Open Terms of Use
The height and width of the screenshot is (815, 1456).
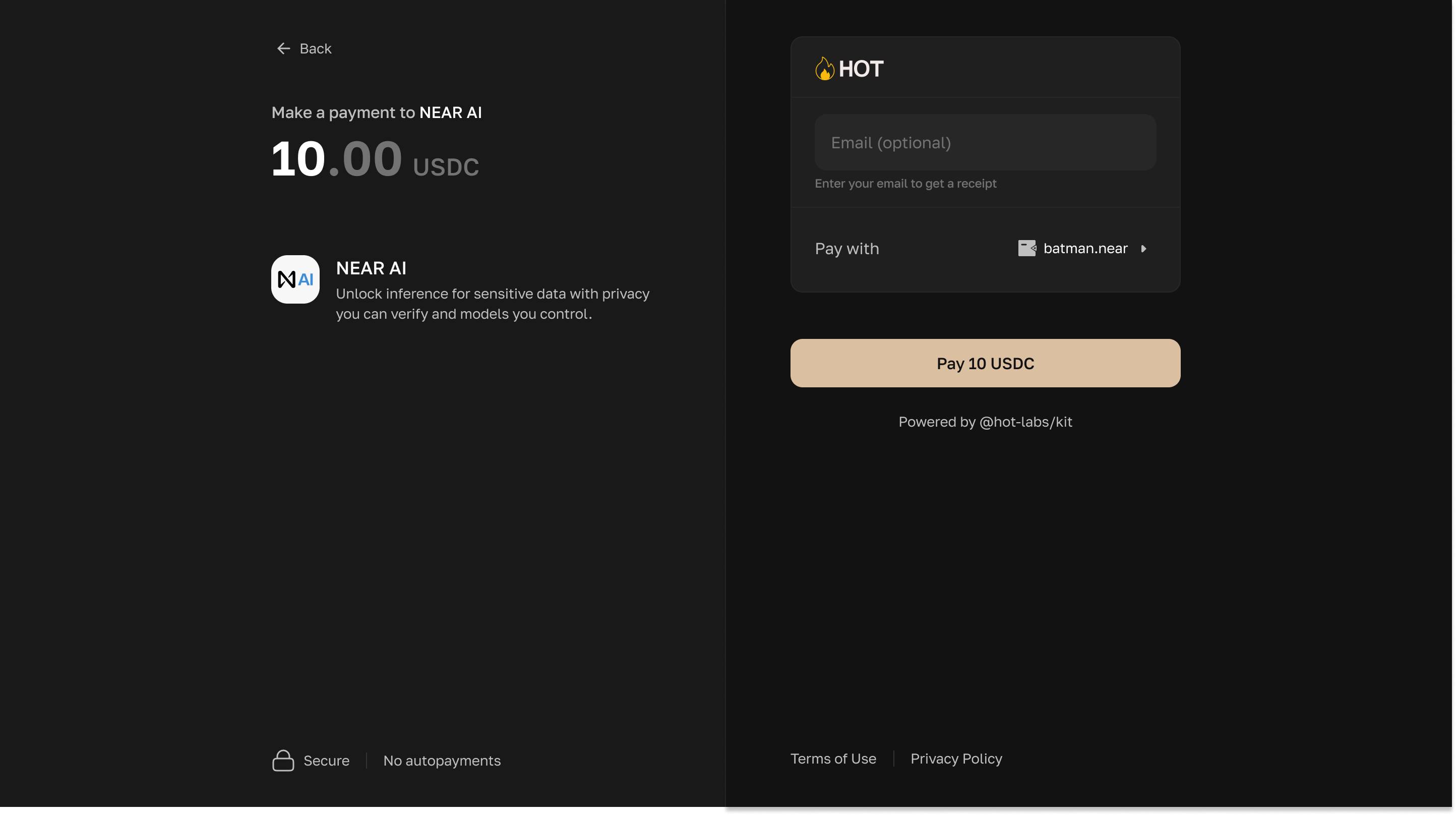pyautogui.click(x=833, y=759)
